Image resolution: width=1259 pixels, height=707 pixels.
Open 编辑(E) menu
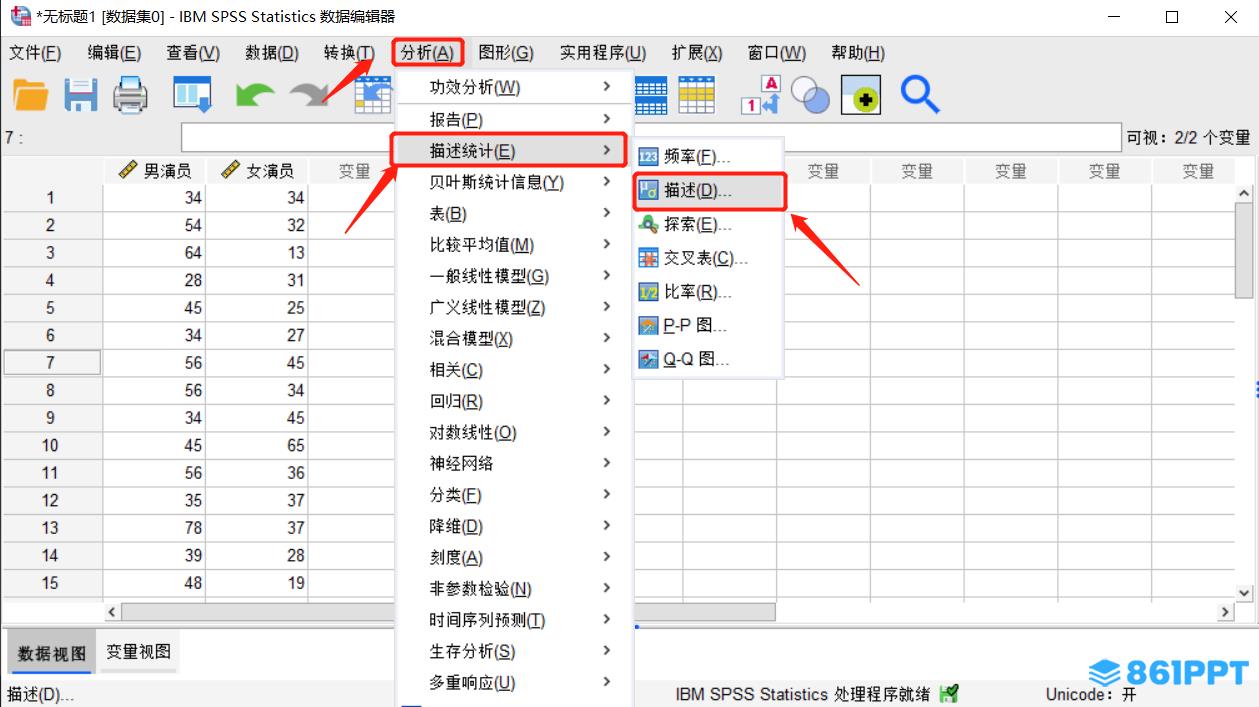pyautogui.click(x=114, y=53)
